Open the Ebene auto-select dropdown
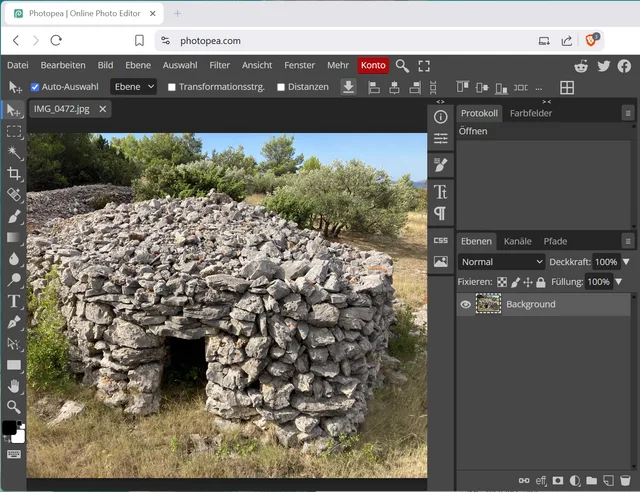The image size is (640, 492). [134, 87]
